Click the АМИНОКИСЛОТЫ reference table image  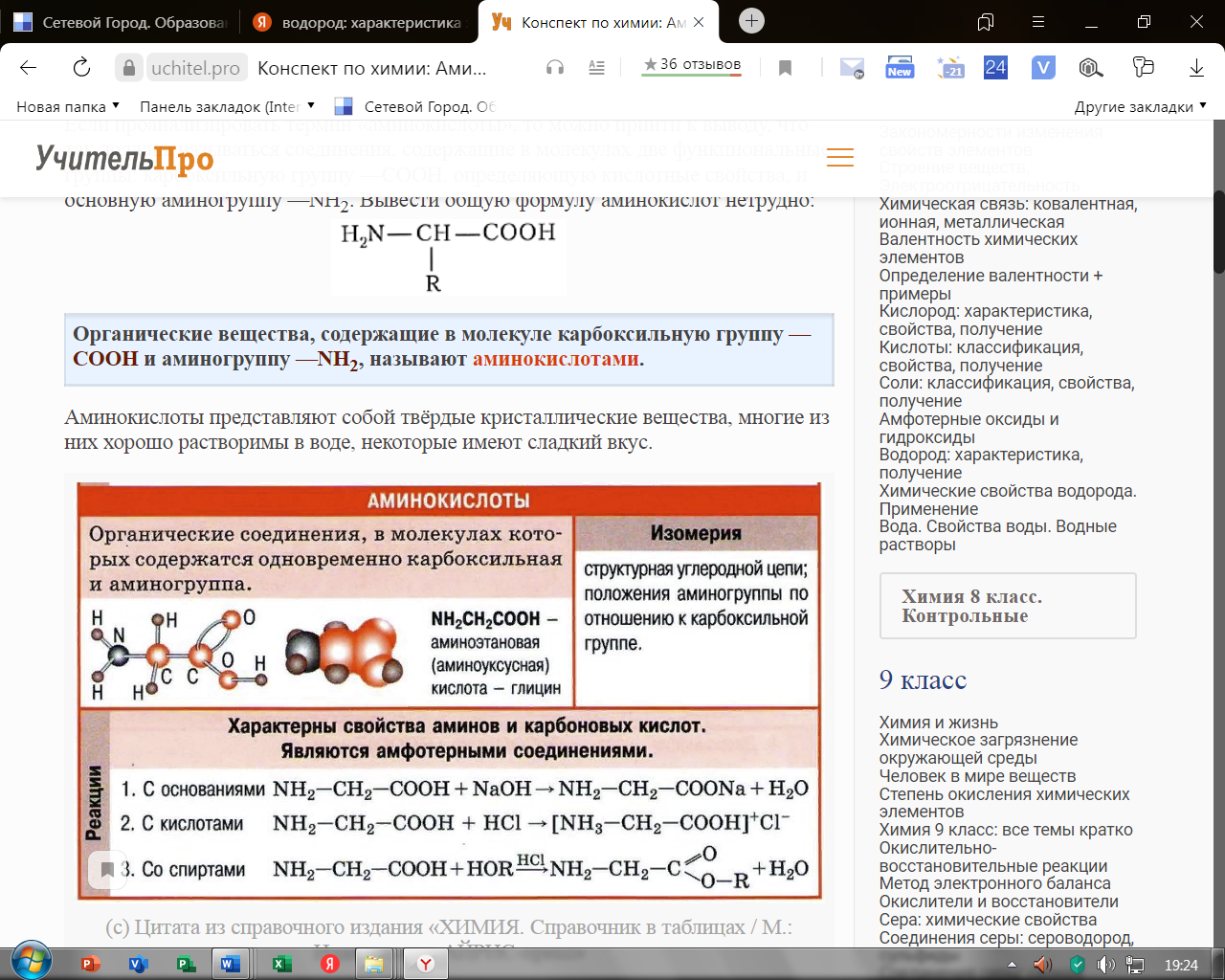coord(449,691)
